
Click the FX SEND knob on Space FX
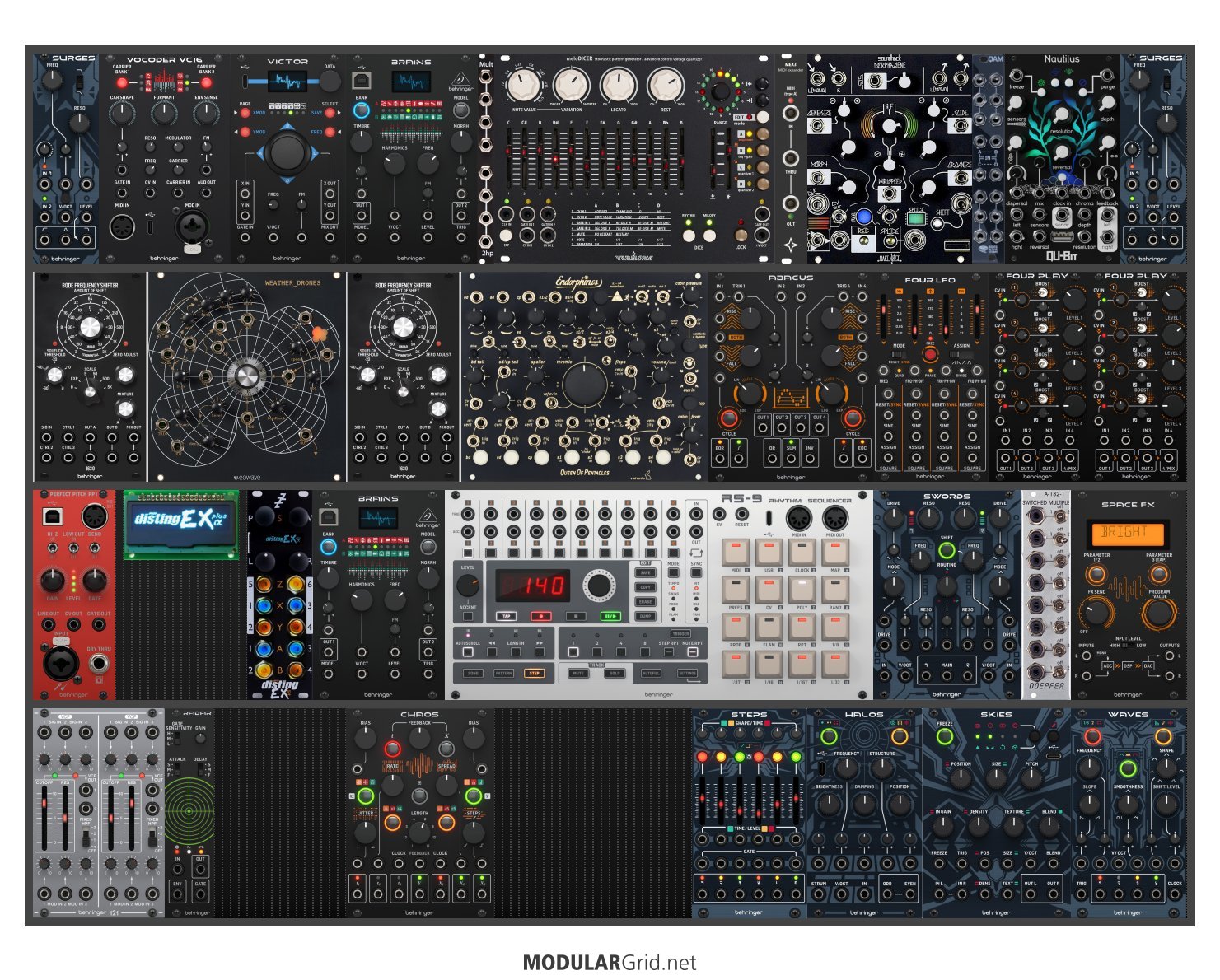coord(1096,612)
